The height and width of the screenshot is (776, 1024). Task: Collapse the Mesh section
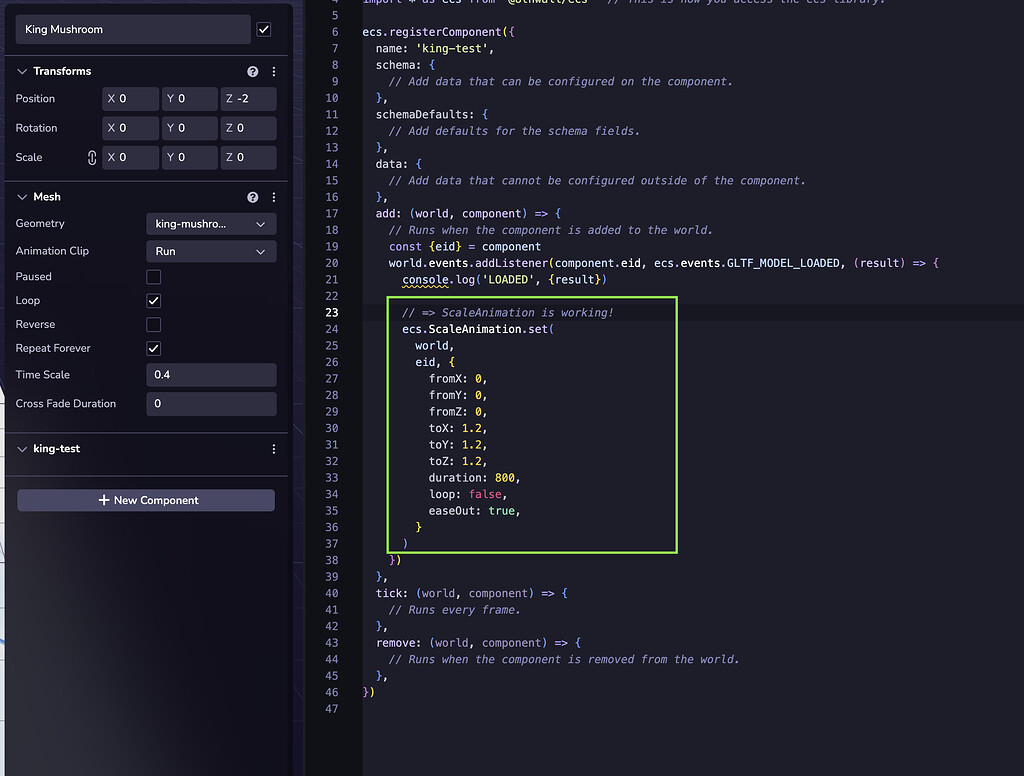22,197
